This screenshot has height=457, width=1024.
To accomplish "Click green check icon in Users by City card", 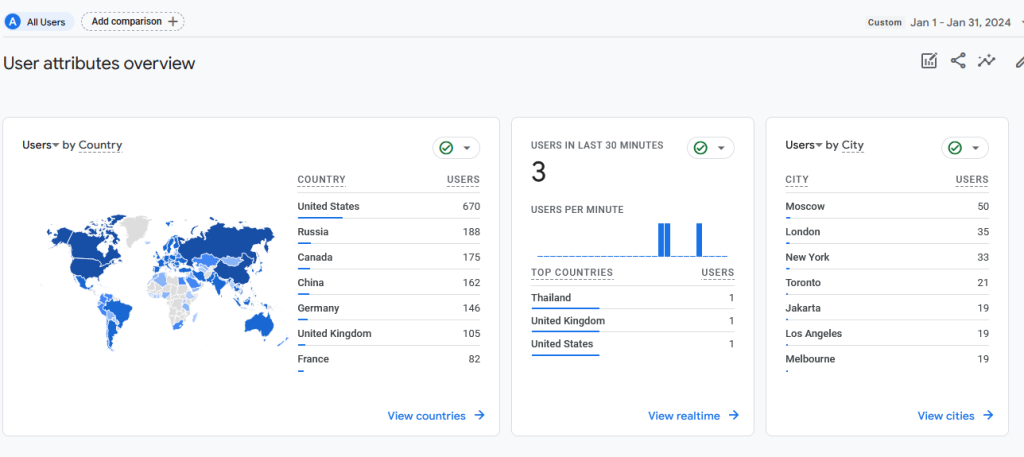I will point(955,148).
